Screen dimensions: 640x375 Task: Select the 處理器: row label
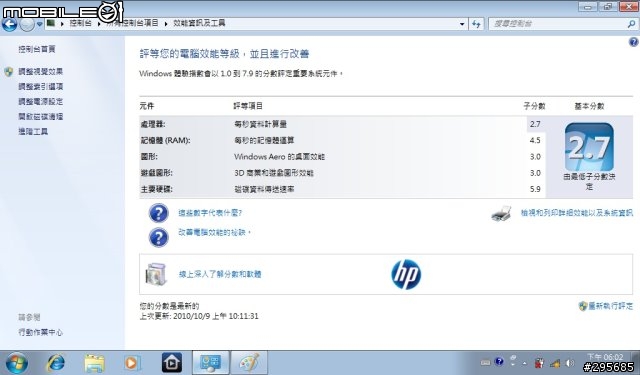coord(153,124)
